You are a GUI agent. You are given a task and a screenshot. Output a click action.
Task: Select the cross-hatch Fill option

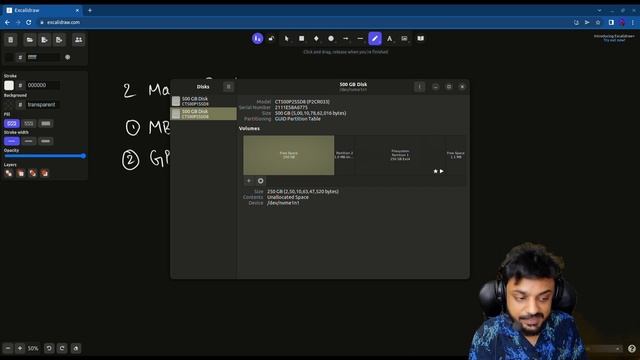[29, 123]
